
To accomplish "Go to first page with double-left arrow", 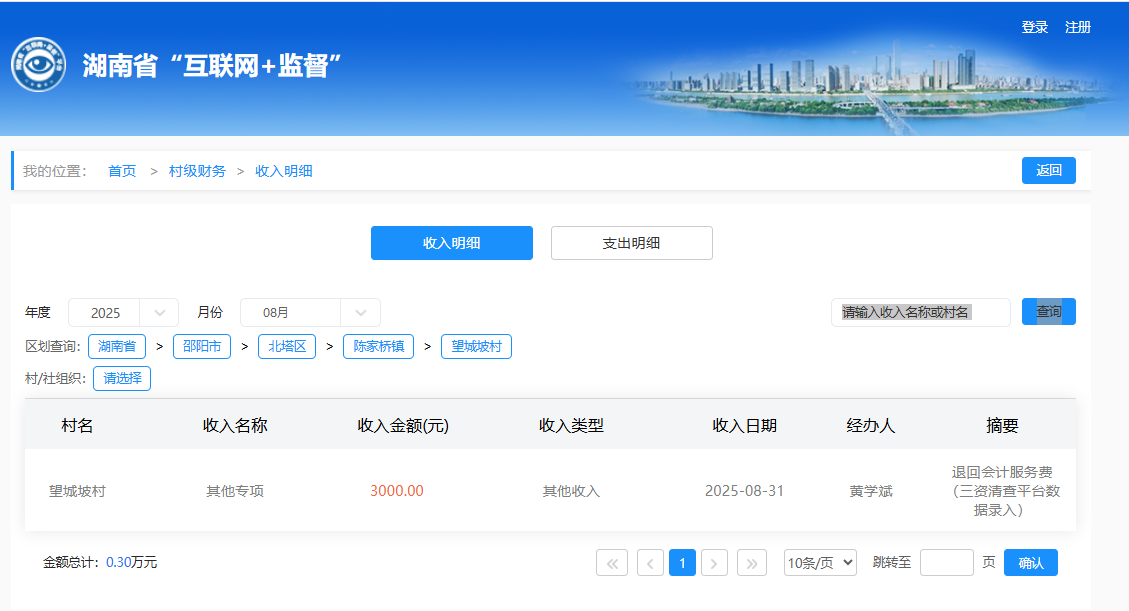I will [x=612, y=563].
